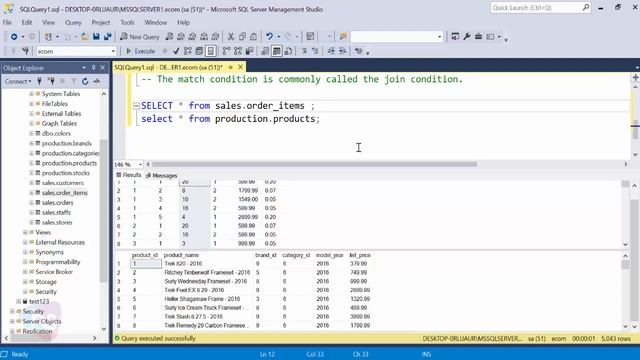The height and width of the screenshot is (360, 640).
Task: Select the Programmability folder
Action: 58,262
